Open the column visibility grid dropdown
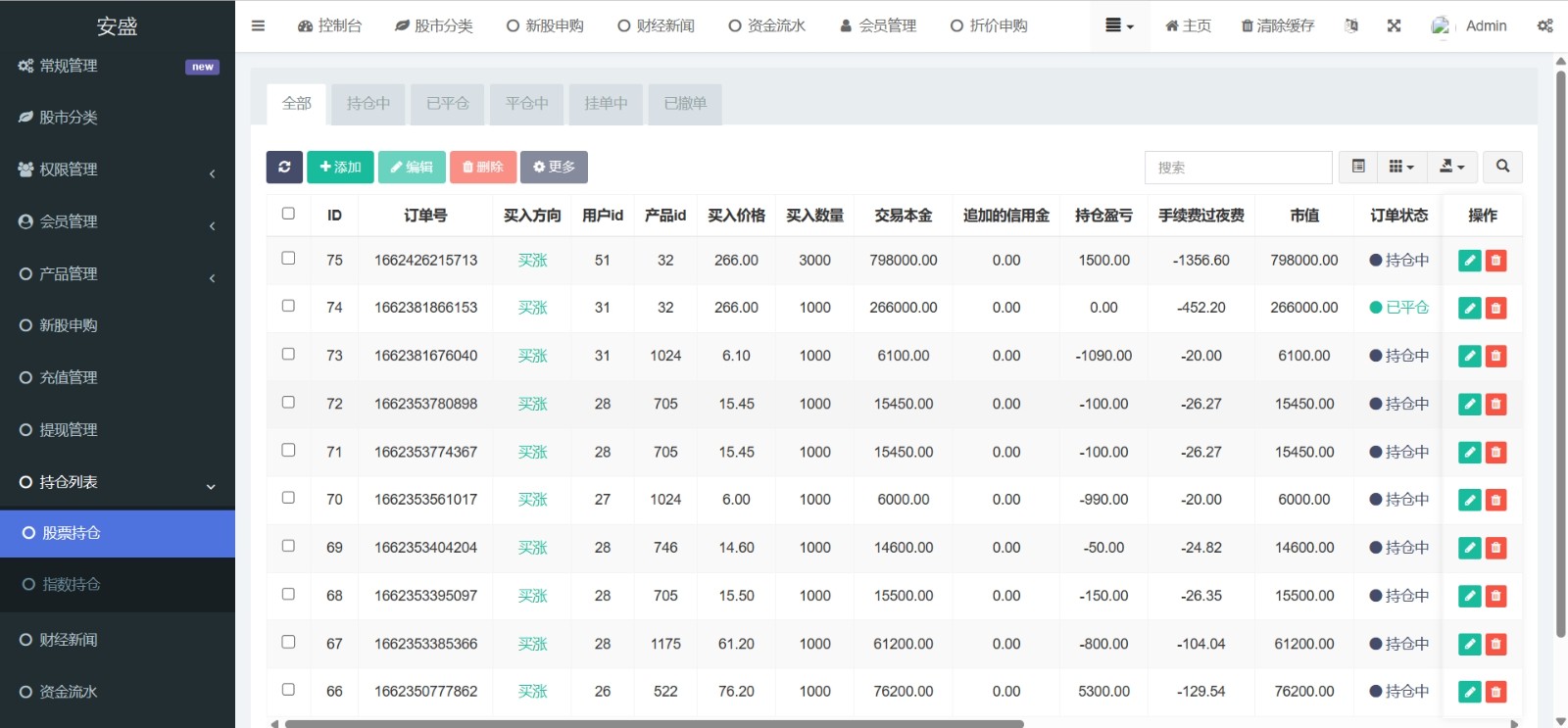The height and width of the screenshot is (728, 1568). tap(1401, 168)
